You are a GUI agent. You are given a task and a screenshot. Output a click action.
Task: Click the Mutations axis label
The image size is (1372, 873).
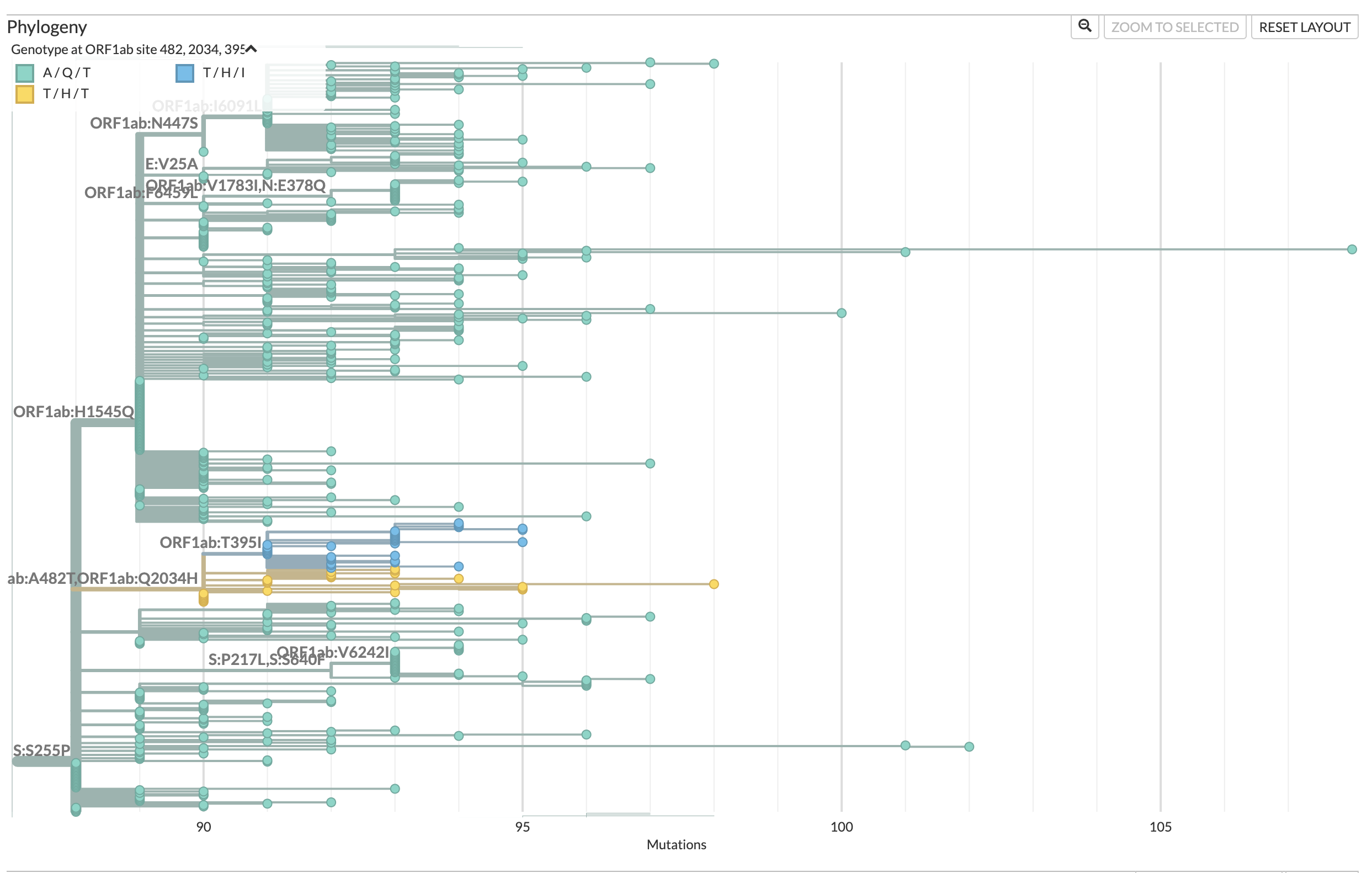coord(676,844)
